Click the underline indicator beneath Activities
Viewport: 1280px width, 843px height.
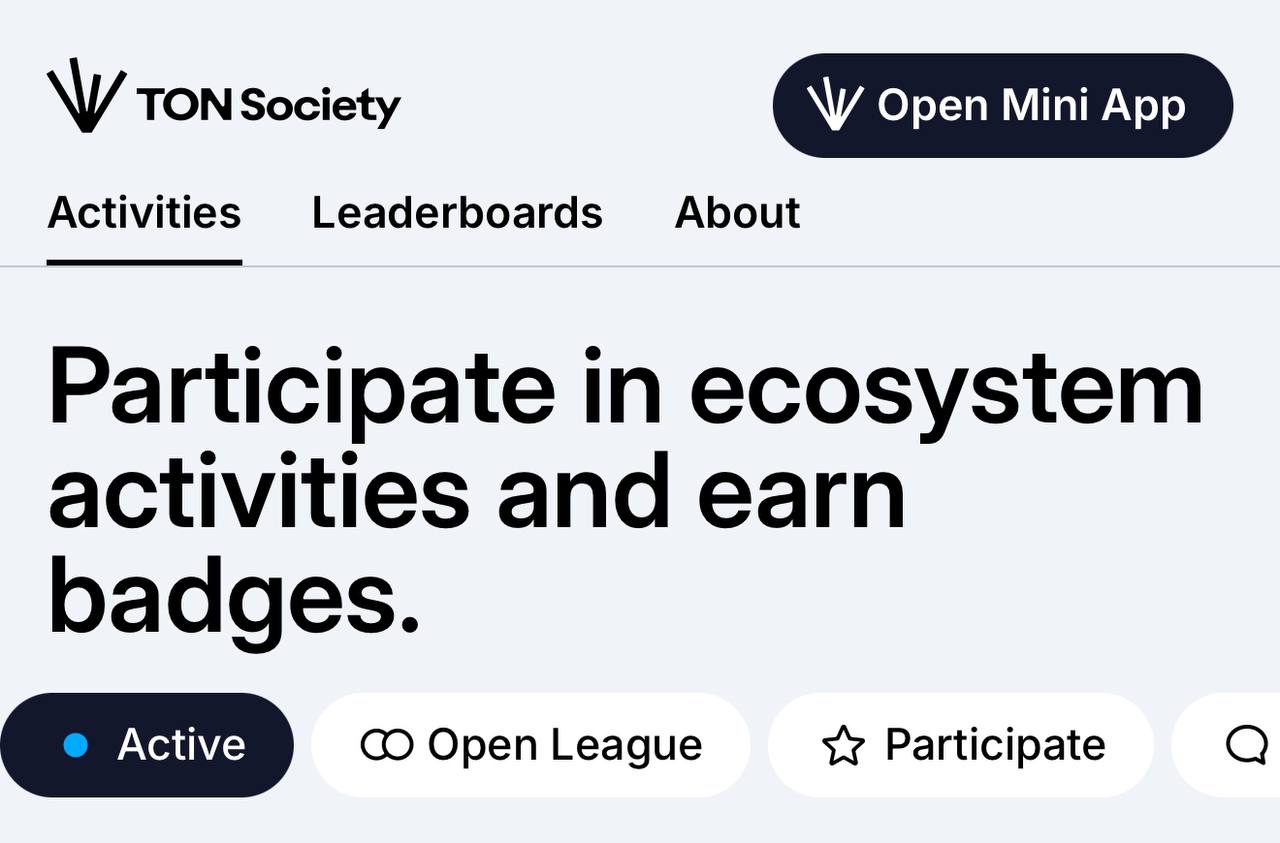point(144,263)
